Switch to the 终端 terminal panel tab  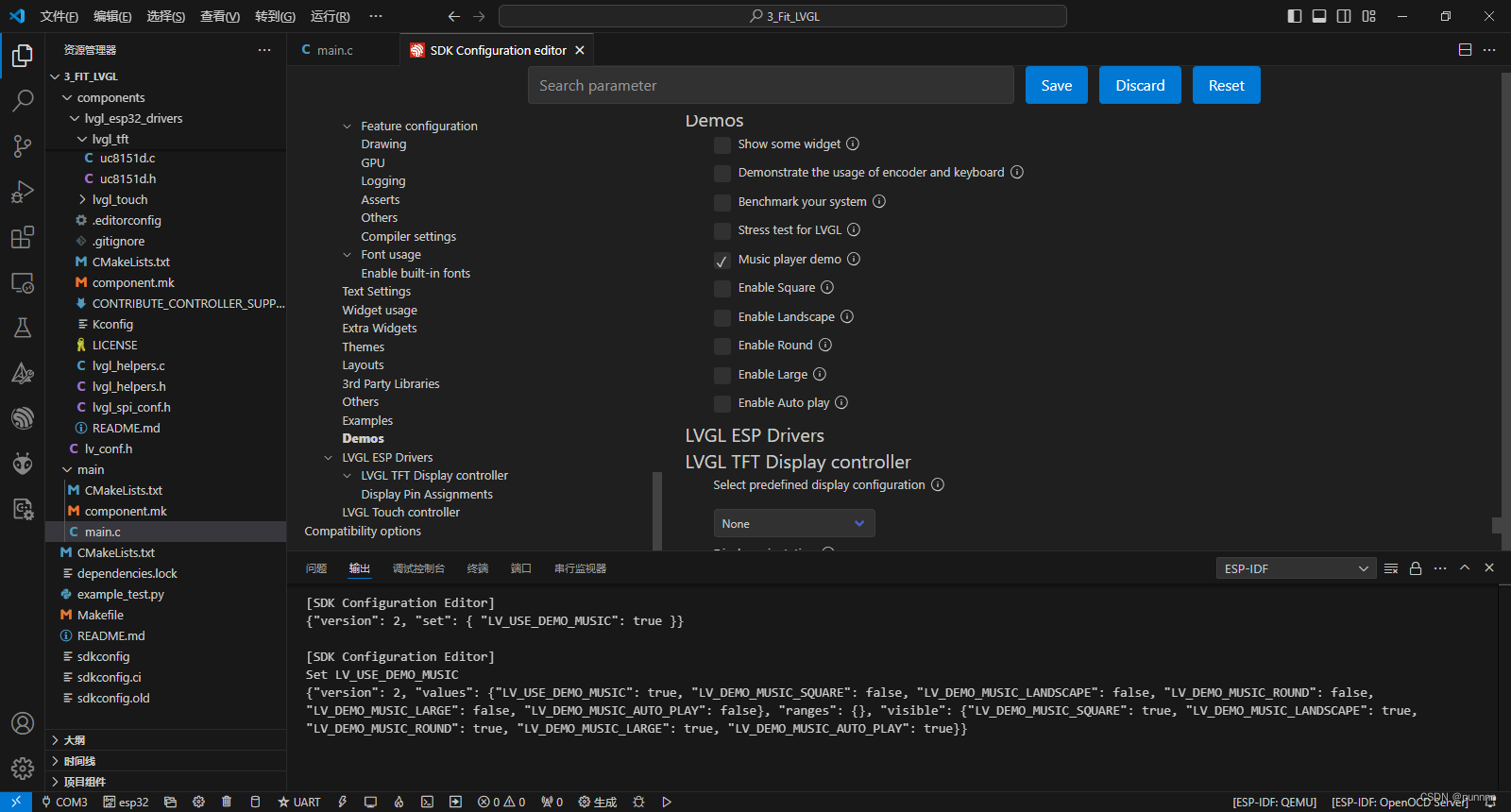tap(478, 568)
